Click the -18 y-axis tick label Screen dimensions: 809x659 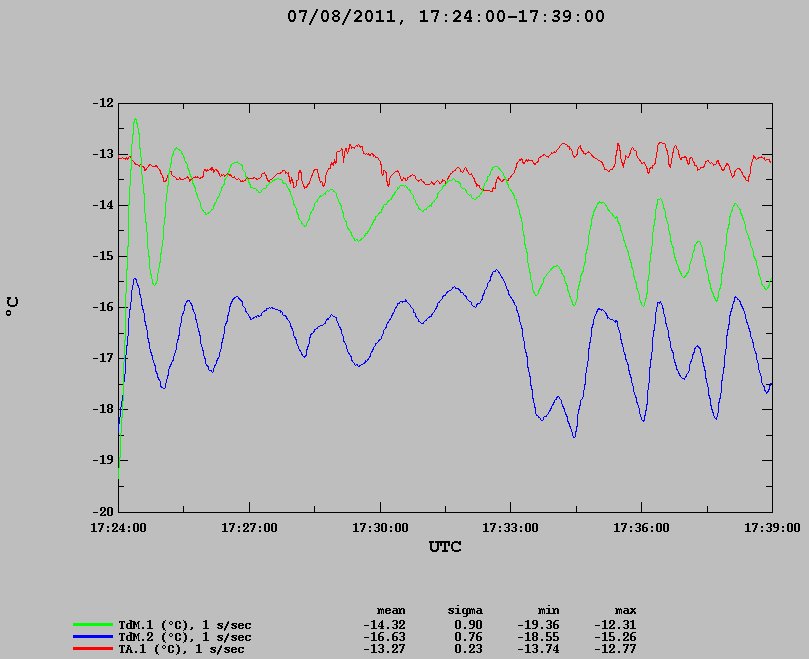point(103,409)
